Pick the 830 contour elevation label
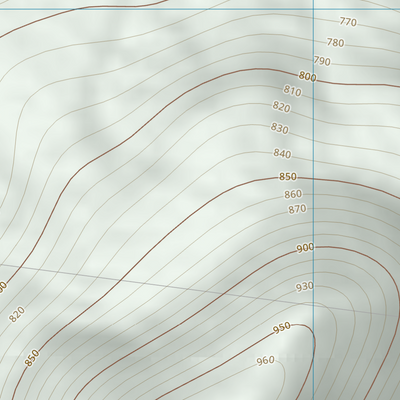The width and height of the screenshot is (400, 400). (279, 128)
